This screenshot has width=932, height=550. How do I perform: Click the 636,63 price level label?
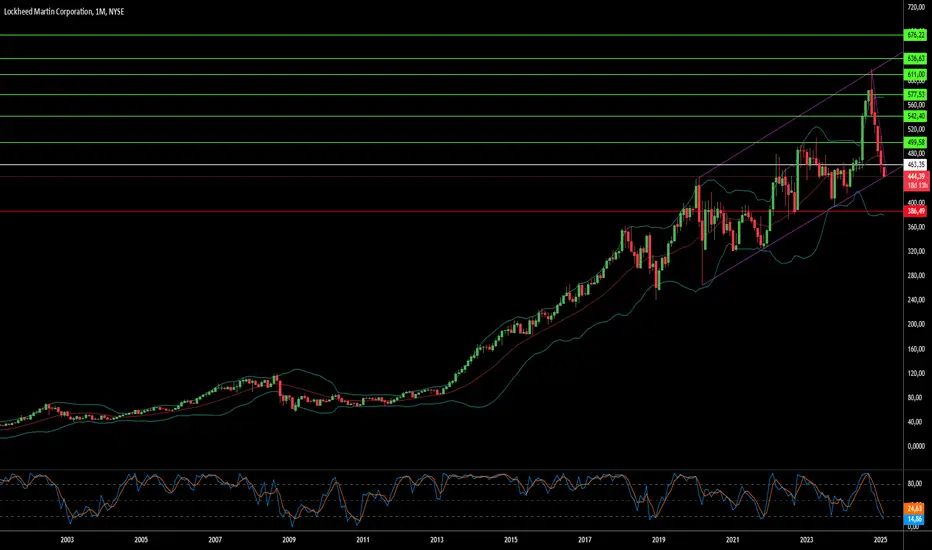pos(915,58)
